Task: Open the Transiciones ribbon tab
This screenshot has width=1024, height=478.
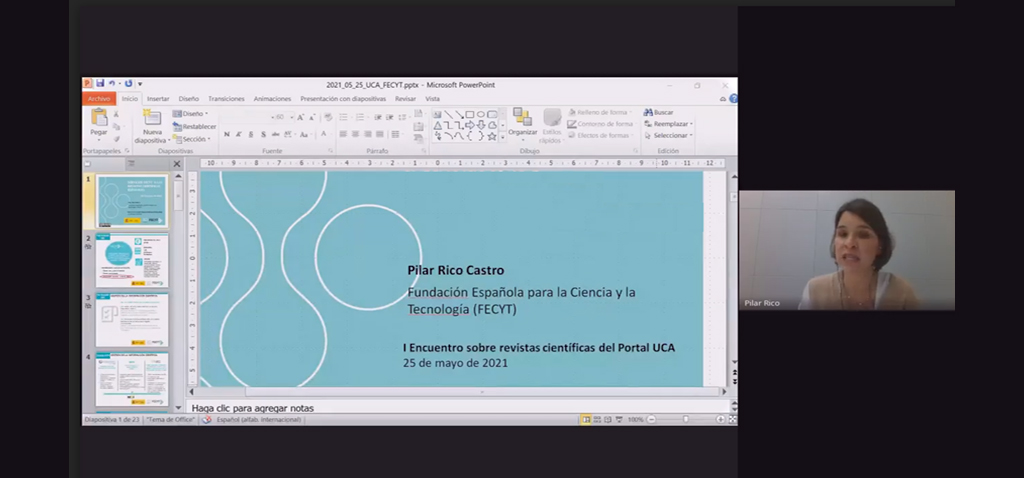Action: 226,99
